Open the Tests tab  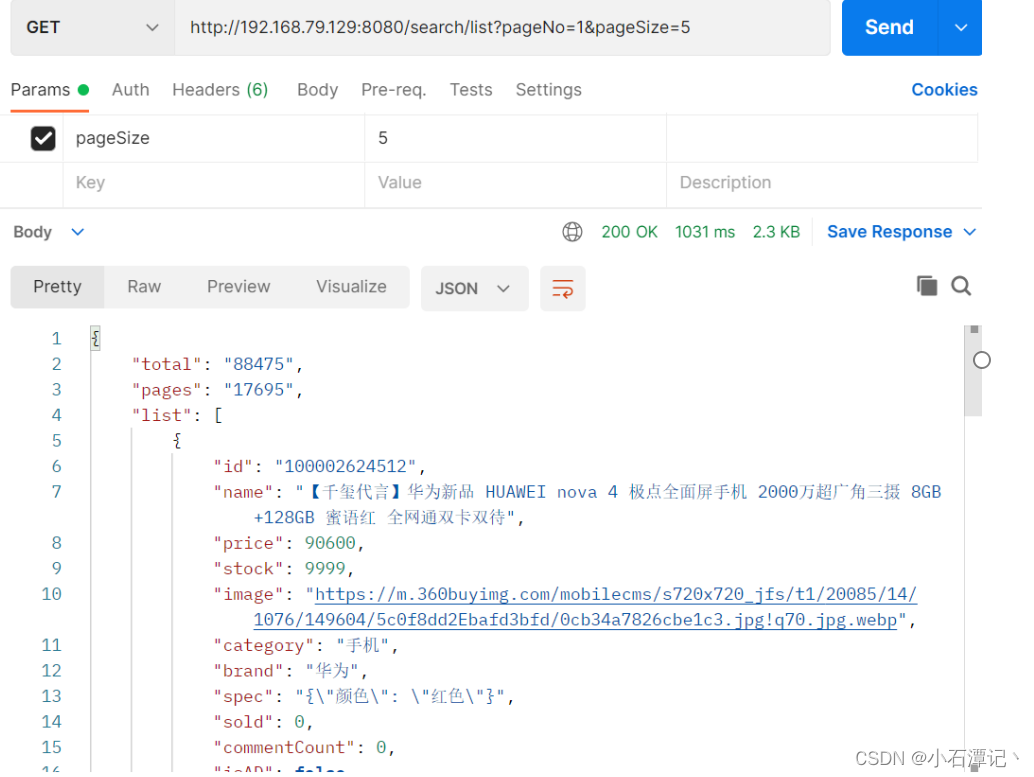tap(471, 90)
